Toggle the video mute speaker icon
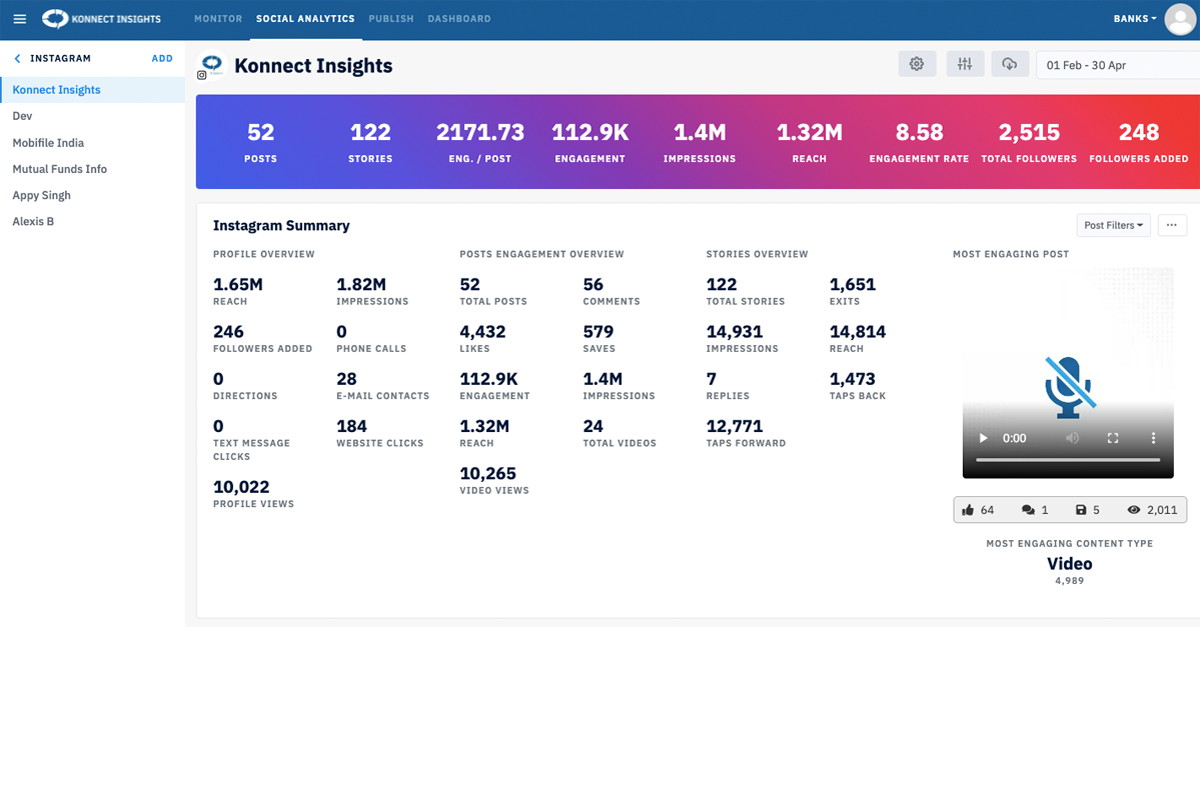The height and width of the screenshot is (800, 1200). 1073,438
